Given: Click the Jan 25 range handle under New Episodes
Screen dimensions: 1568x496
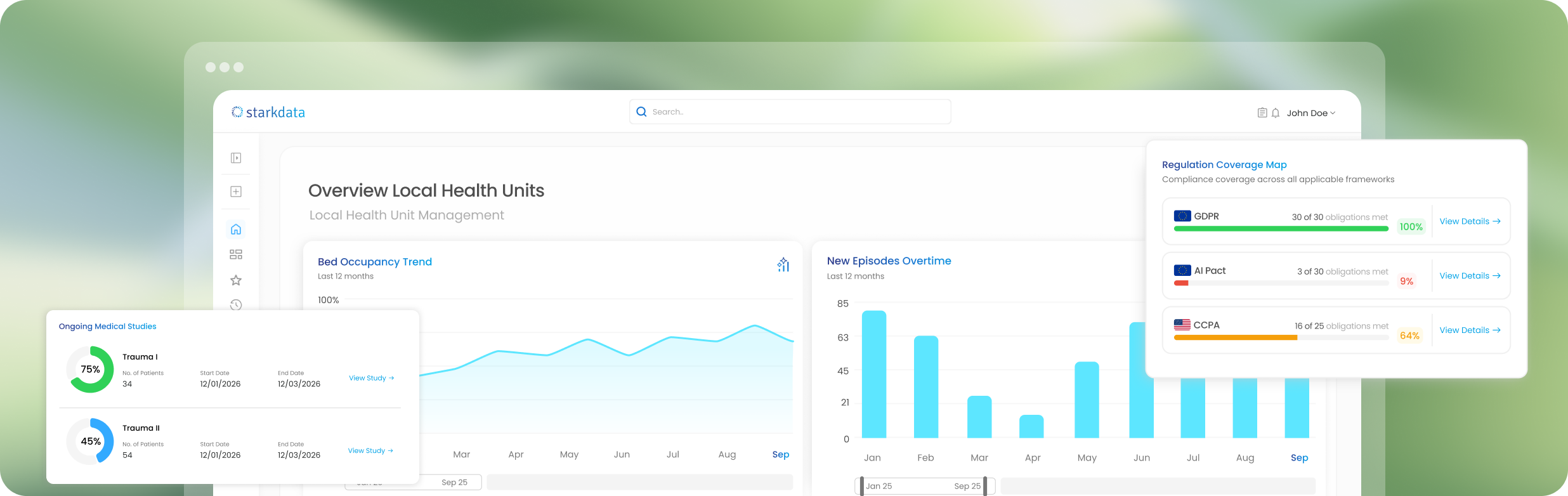Looking at the screenshot, I should pos(861,486).
